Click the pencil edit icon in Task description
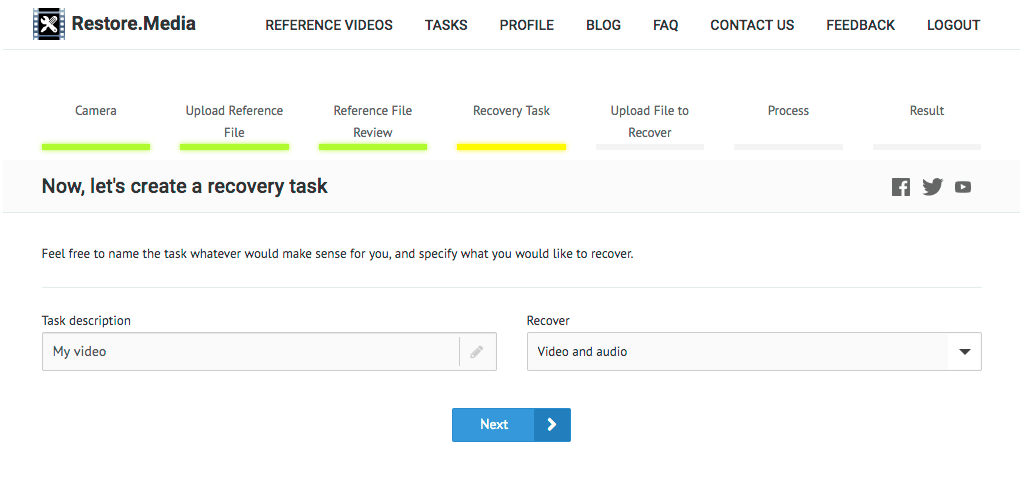 click(x=477, y=352)
